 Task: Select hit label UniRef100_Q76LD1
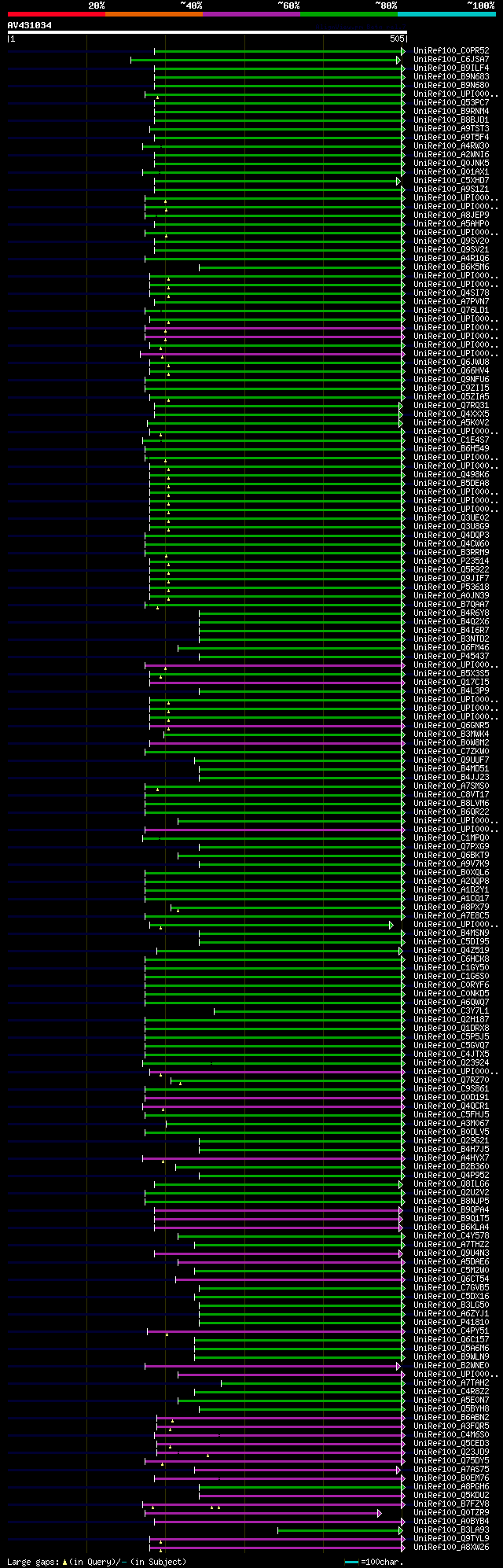pyautogui.click(x=451, y=311)
